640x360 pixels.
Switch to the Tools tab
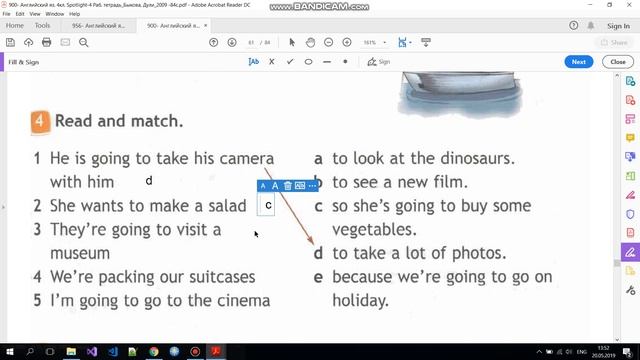pyautogui.click(x=42, y=25)
